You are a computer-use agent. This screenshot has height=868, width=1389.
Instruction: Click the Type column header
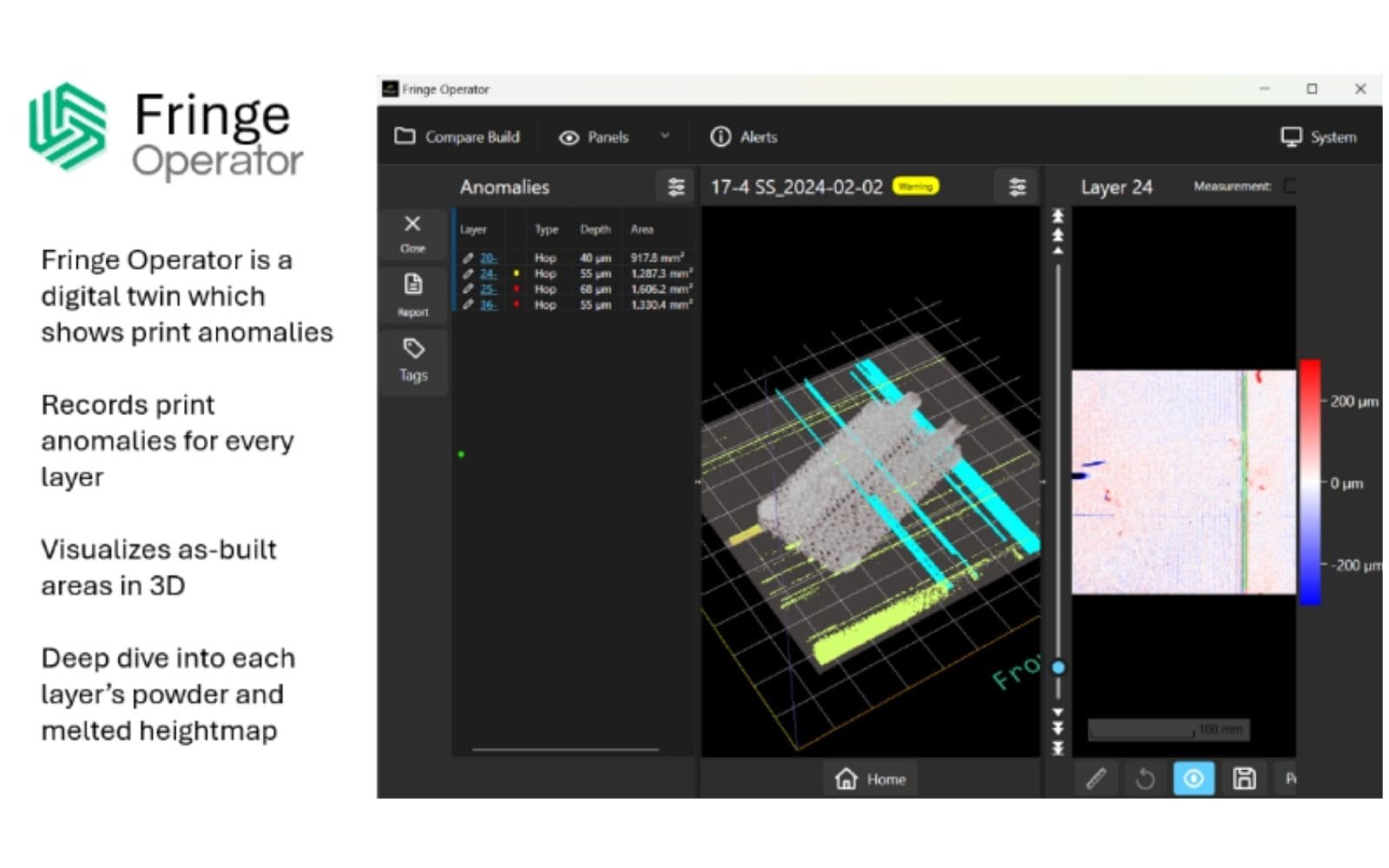click(546, 230)
